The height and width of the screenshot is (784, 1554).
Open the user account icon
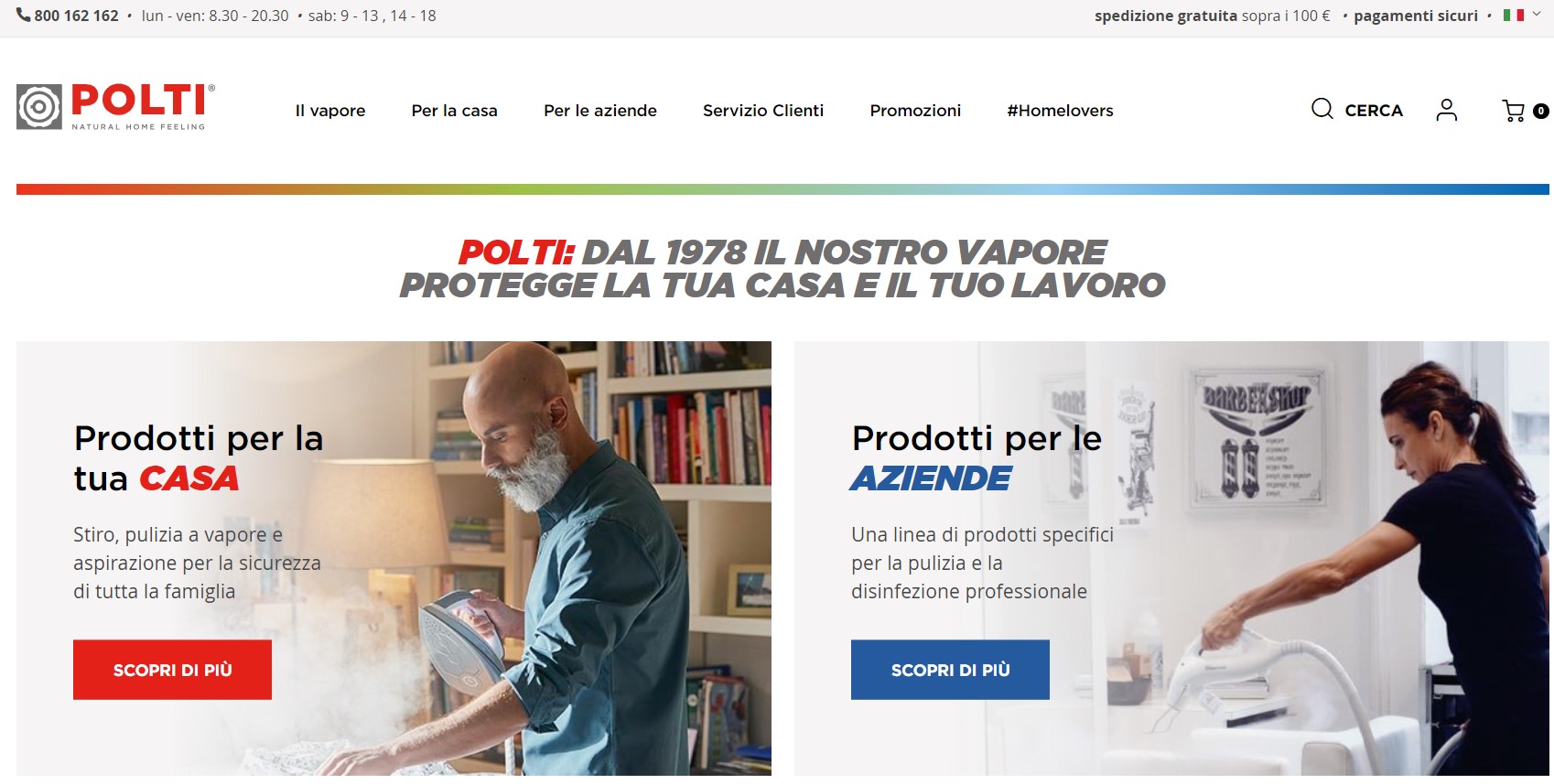pyautogui.click(x=1446, y=110)
